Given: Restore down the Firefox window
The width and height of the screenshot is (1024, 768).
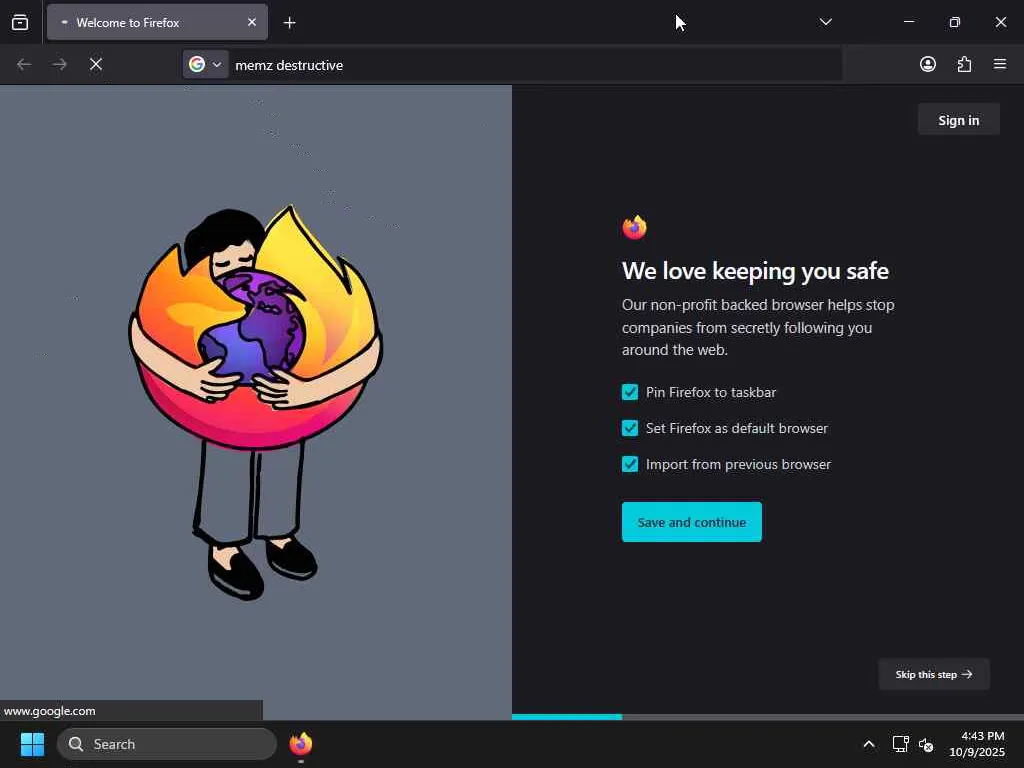Looking at the screenshot, I should coord(954,22).
